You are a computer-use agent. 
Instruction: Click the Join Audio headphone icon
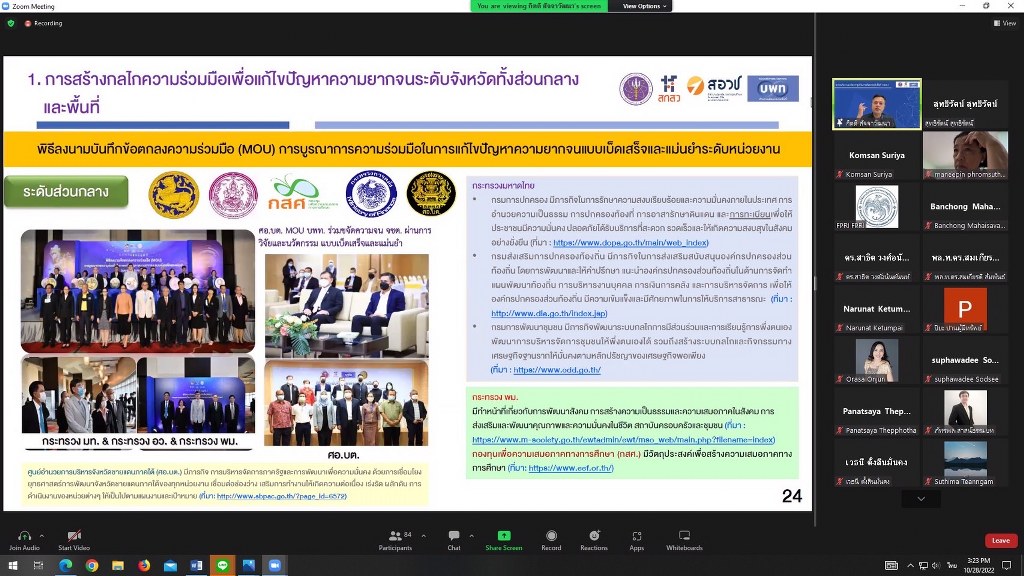point(24,536)
